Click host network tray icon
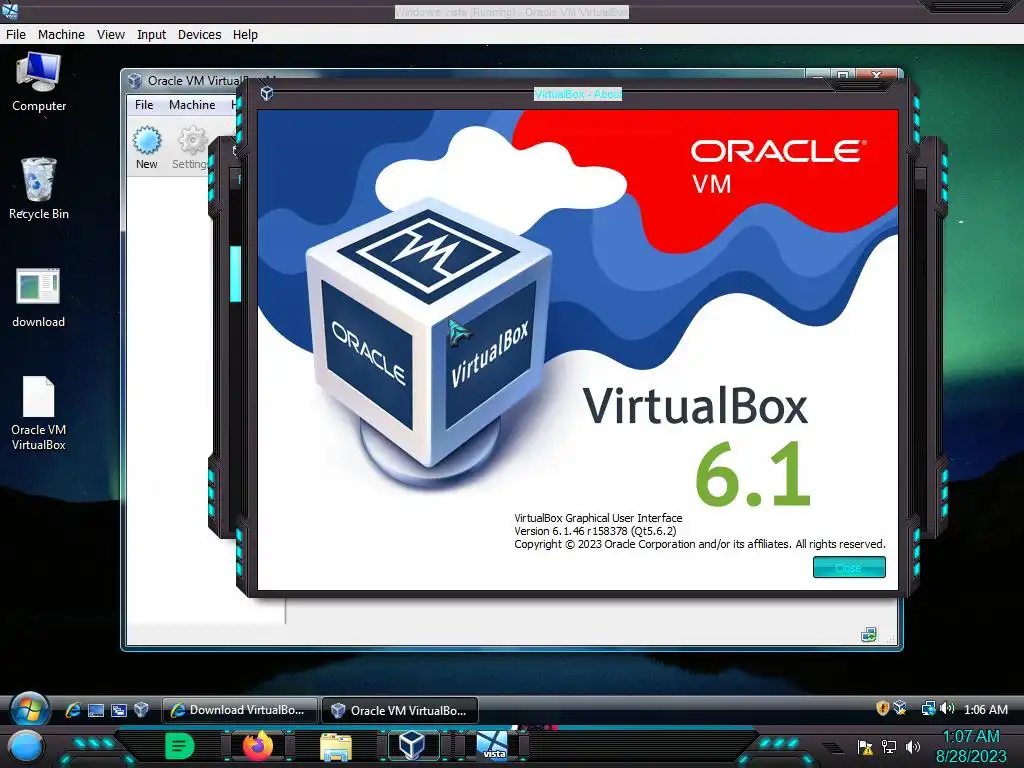The image size is (1024, 768). tap(889, 747)
